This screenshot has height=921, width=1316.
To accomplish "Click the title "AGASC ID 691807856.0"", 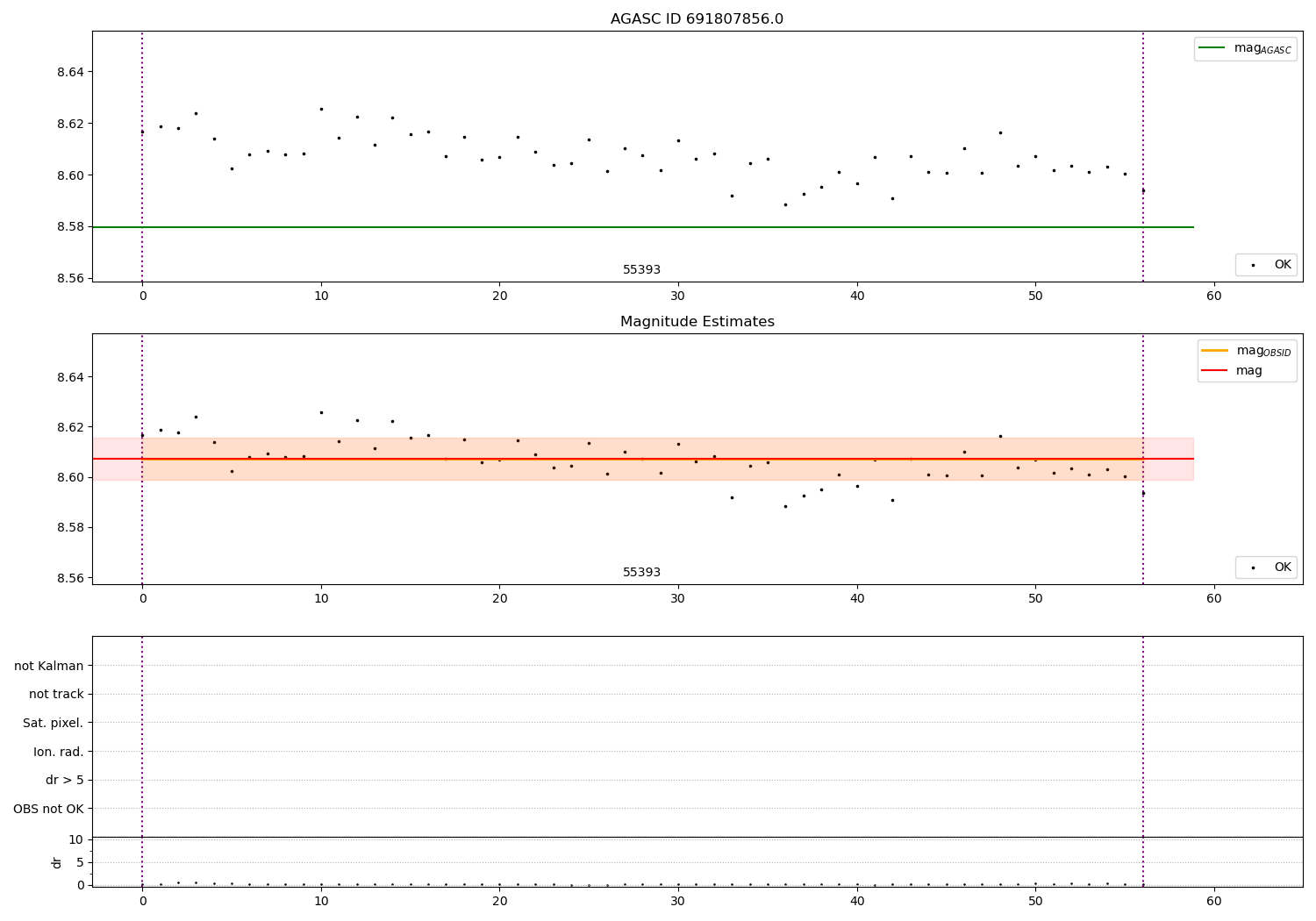I will 697,19.
